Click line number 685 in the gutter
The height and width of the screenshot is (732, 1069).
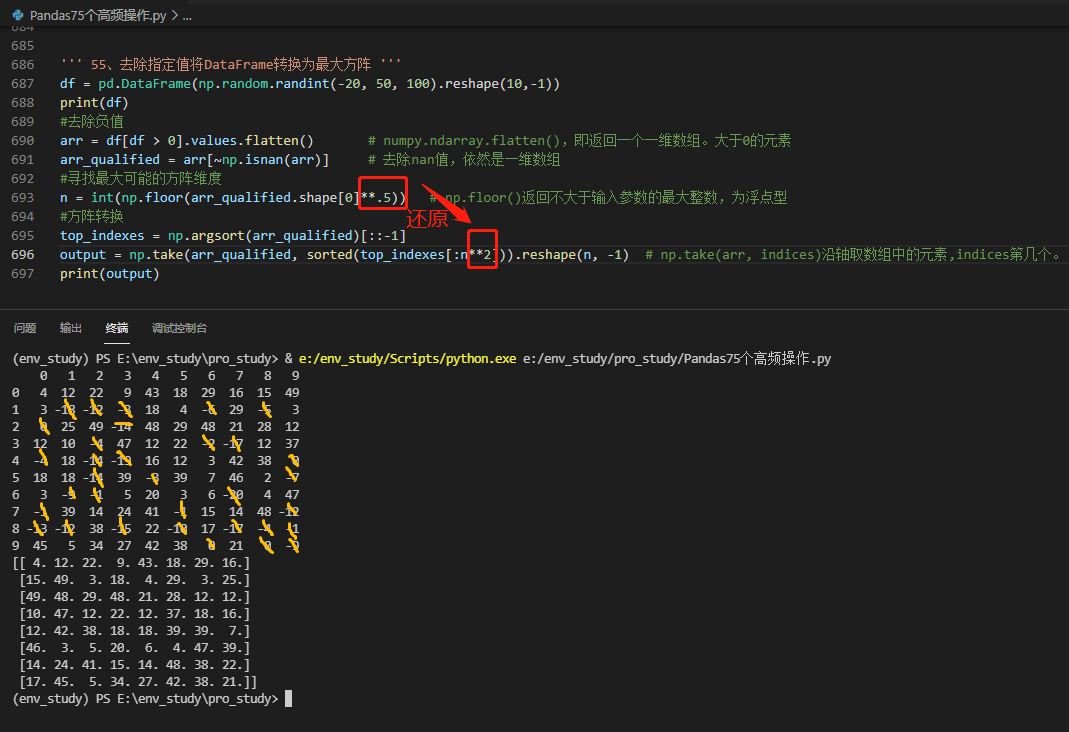(x=22, y=46)
